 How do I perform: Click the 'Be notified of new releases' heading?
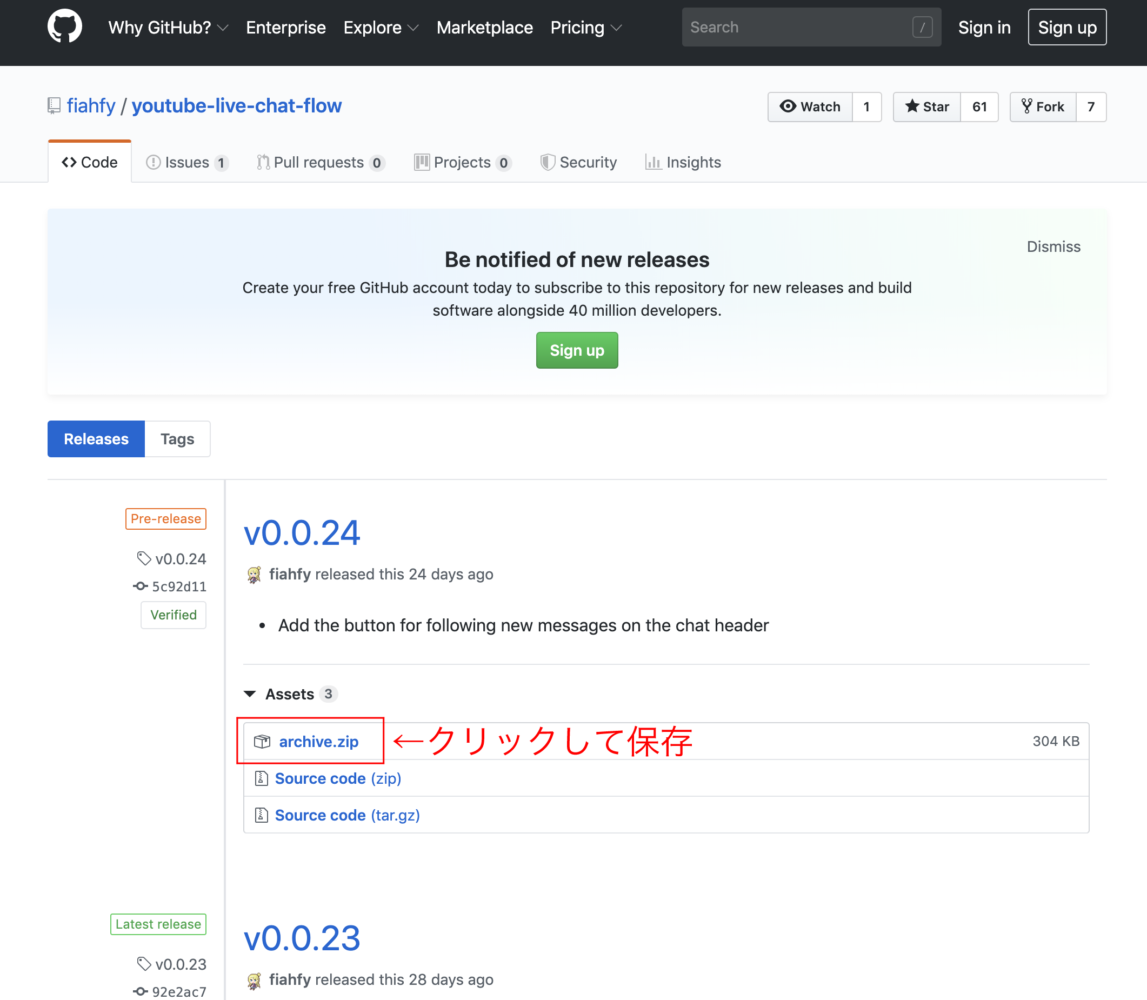tap(577, 260)
